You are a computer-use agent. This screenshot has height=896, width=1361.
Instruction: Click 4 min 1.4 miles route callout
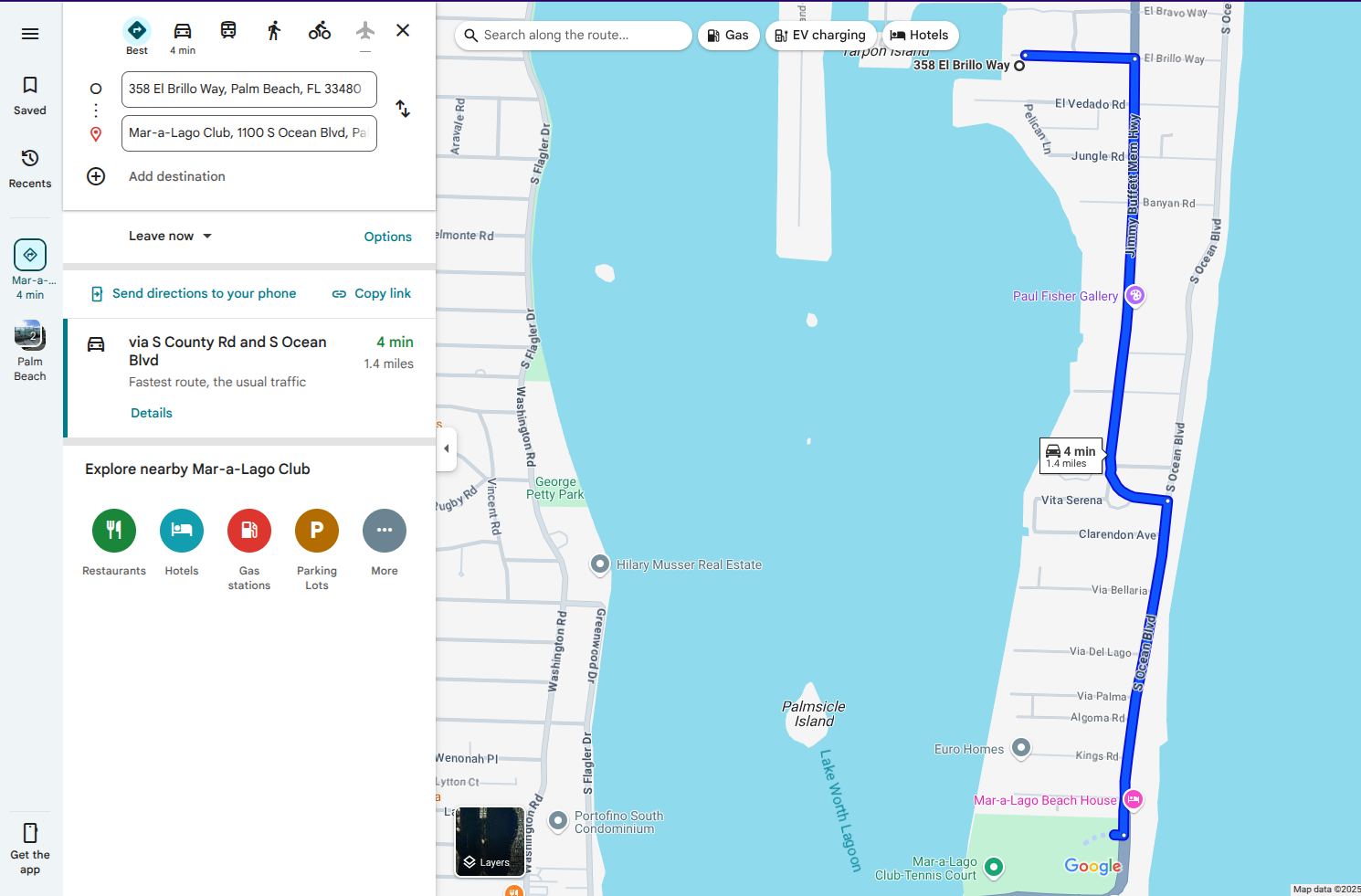coord(1071,455)
